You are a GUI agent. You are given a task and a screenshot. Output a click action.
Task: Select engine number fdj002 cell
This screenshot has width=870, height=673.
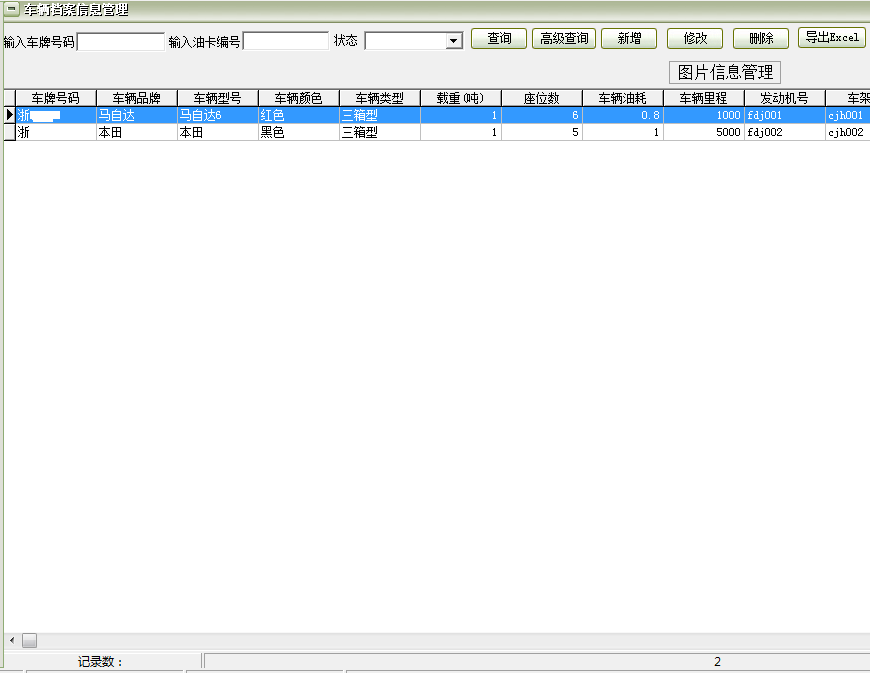coord(785,132)
